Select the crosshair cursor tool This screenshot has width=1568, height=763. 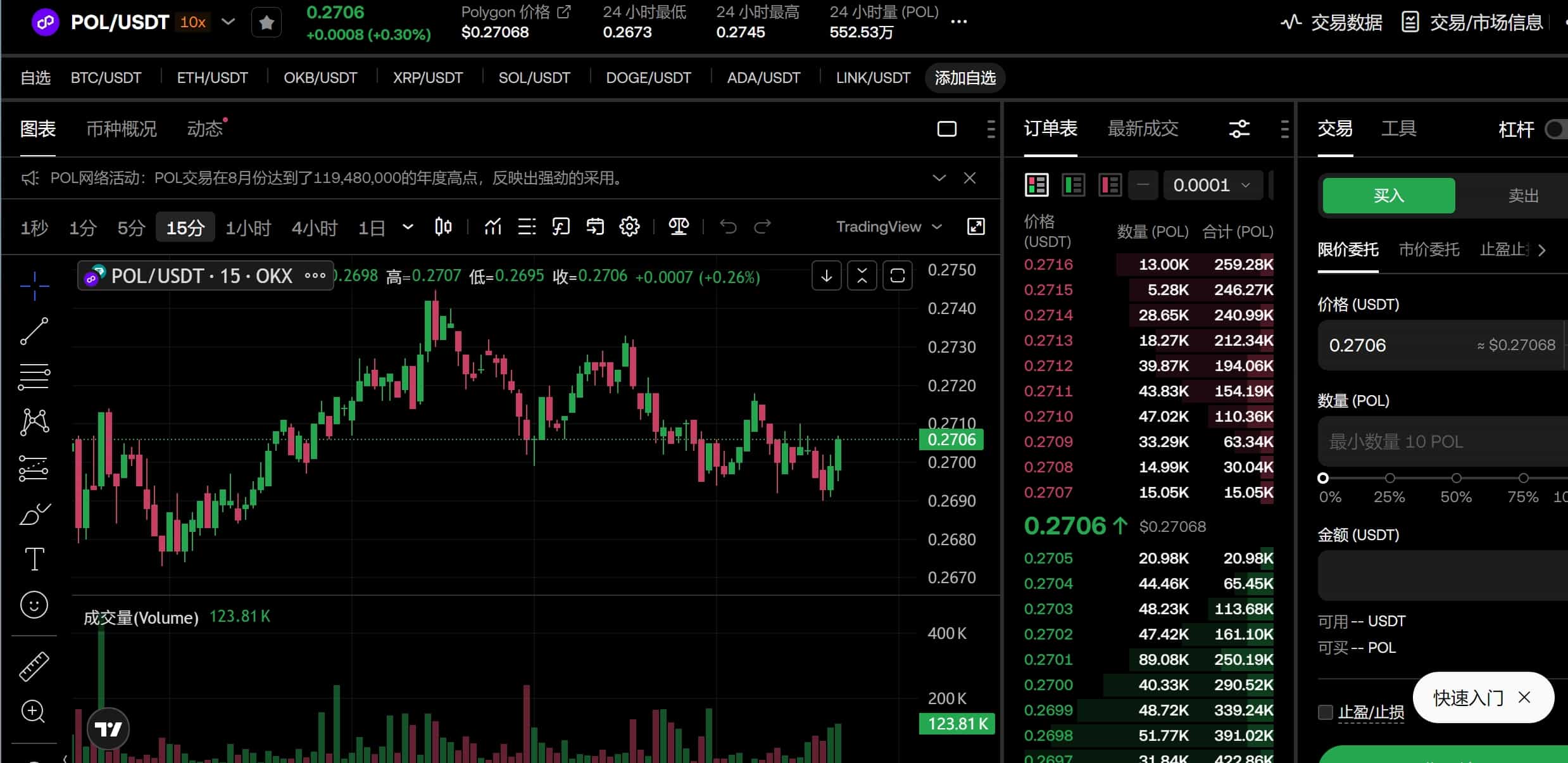[x=34, y=286]
